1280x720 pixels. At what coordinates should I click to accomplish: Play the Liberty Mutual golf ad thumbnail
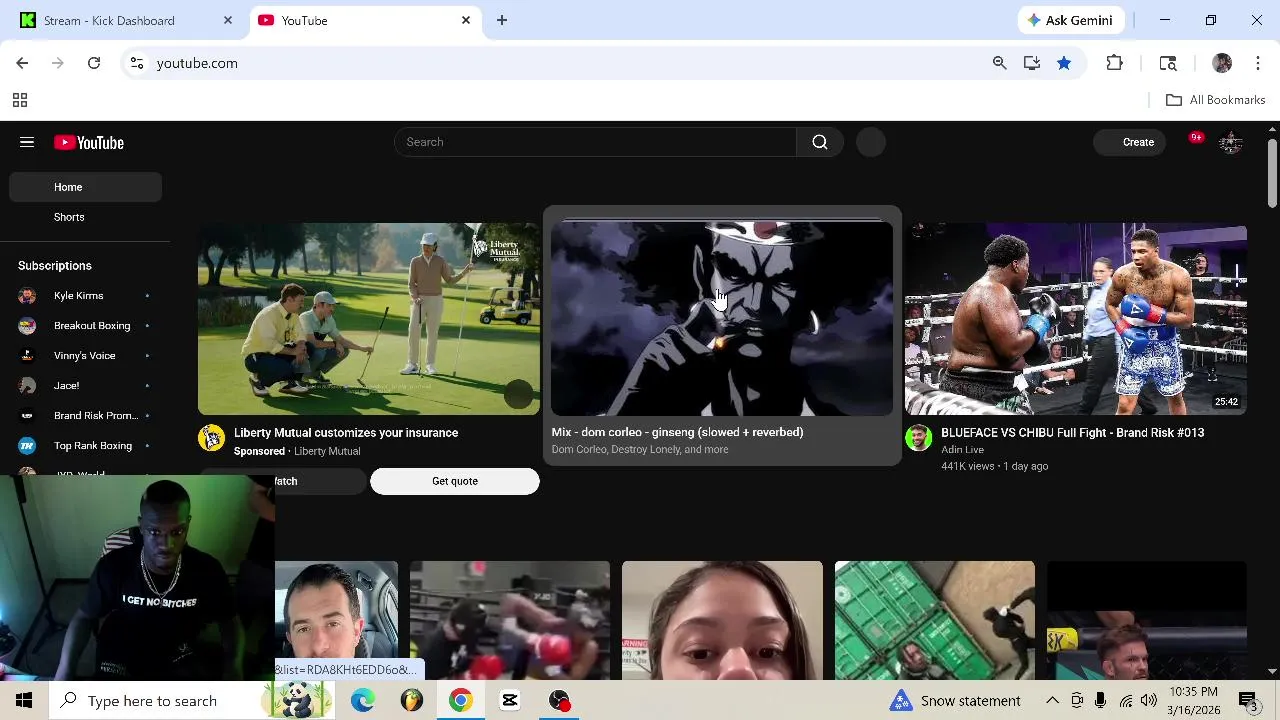[x=369, y=318]
